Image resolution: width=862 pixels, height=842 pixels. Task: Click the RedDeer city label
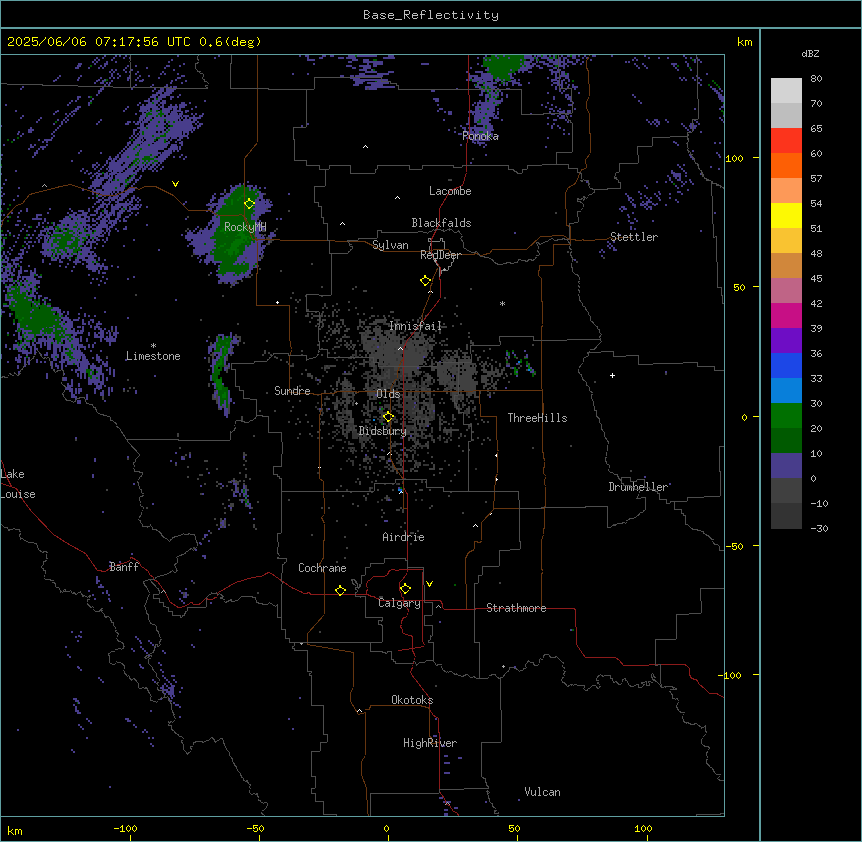(440, 255)
